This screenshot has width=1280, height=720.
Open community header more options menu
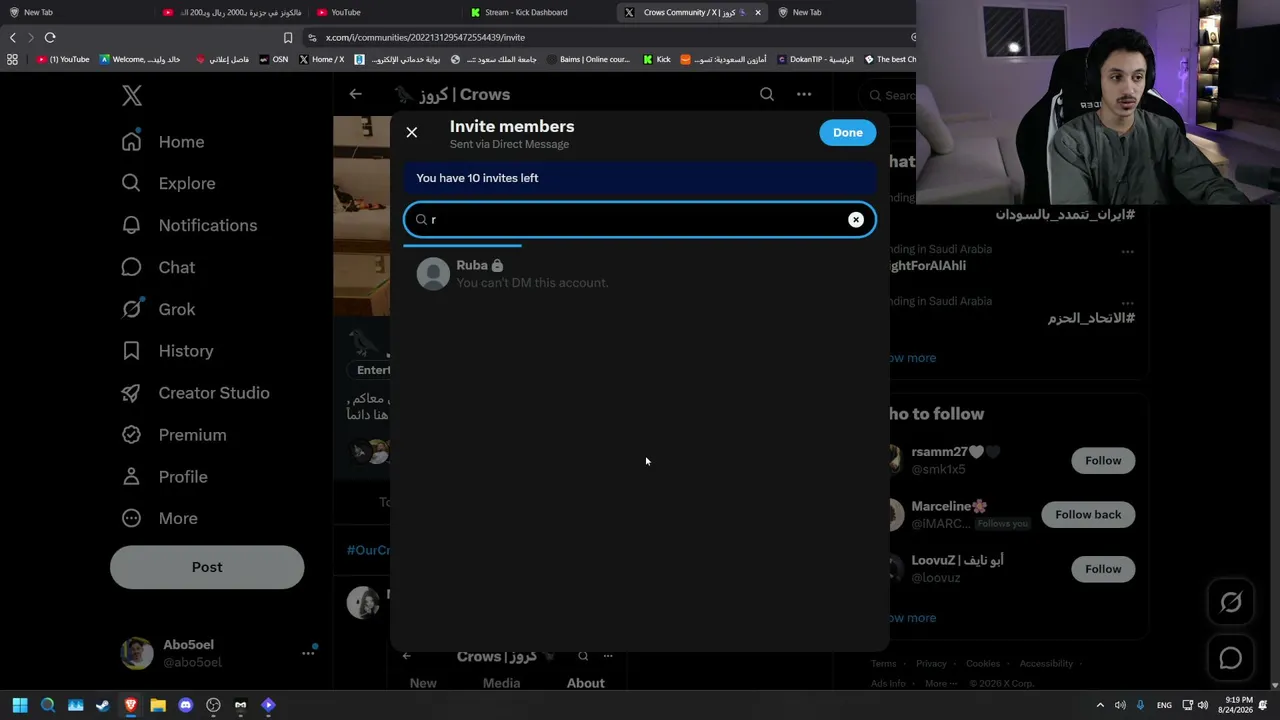tap(804, 94)
